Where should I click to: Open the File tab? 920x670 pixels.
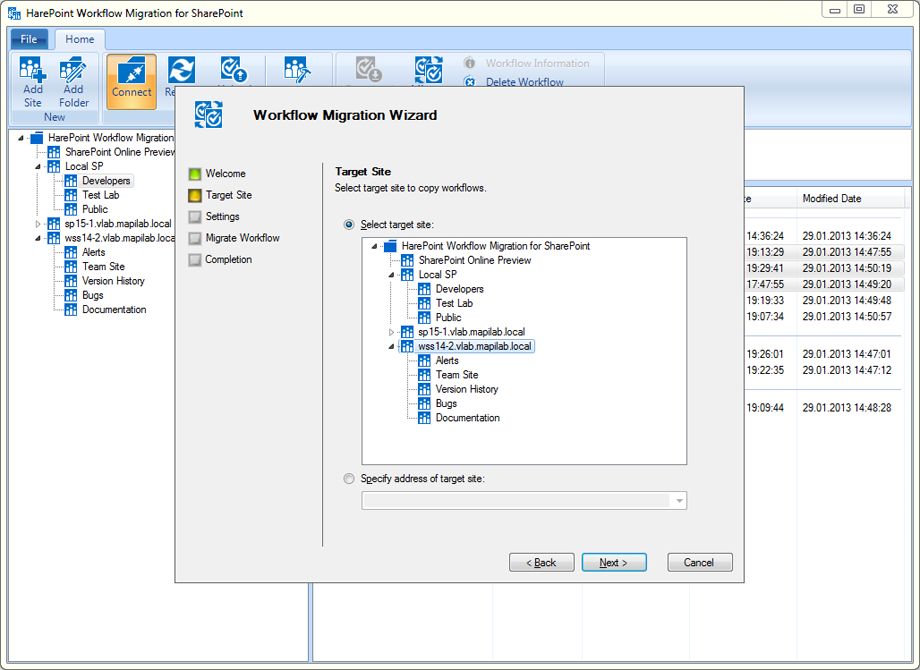(29, 39)
